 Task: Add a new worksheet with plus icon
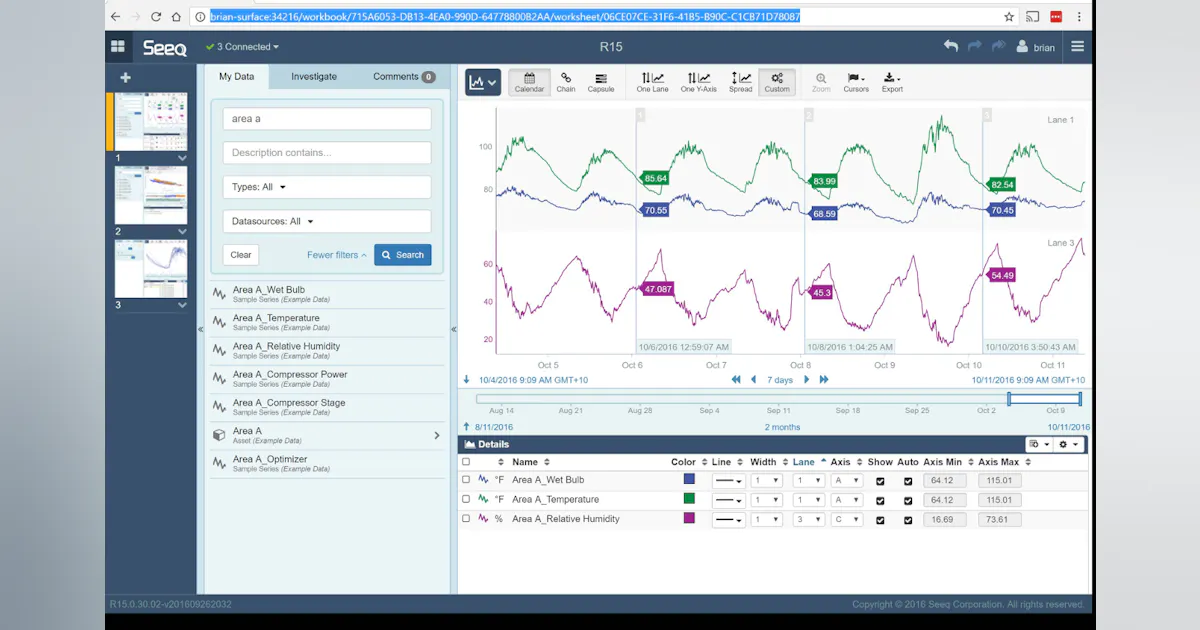[x=125, y=77]
